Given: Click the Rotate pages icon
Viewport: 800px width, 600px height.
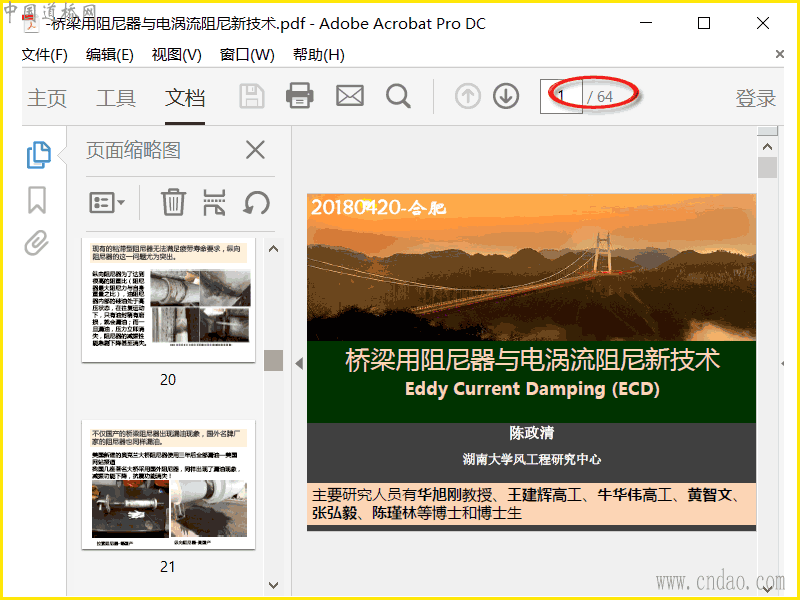Looking at the screenshot, I should [256, 203].
